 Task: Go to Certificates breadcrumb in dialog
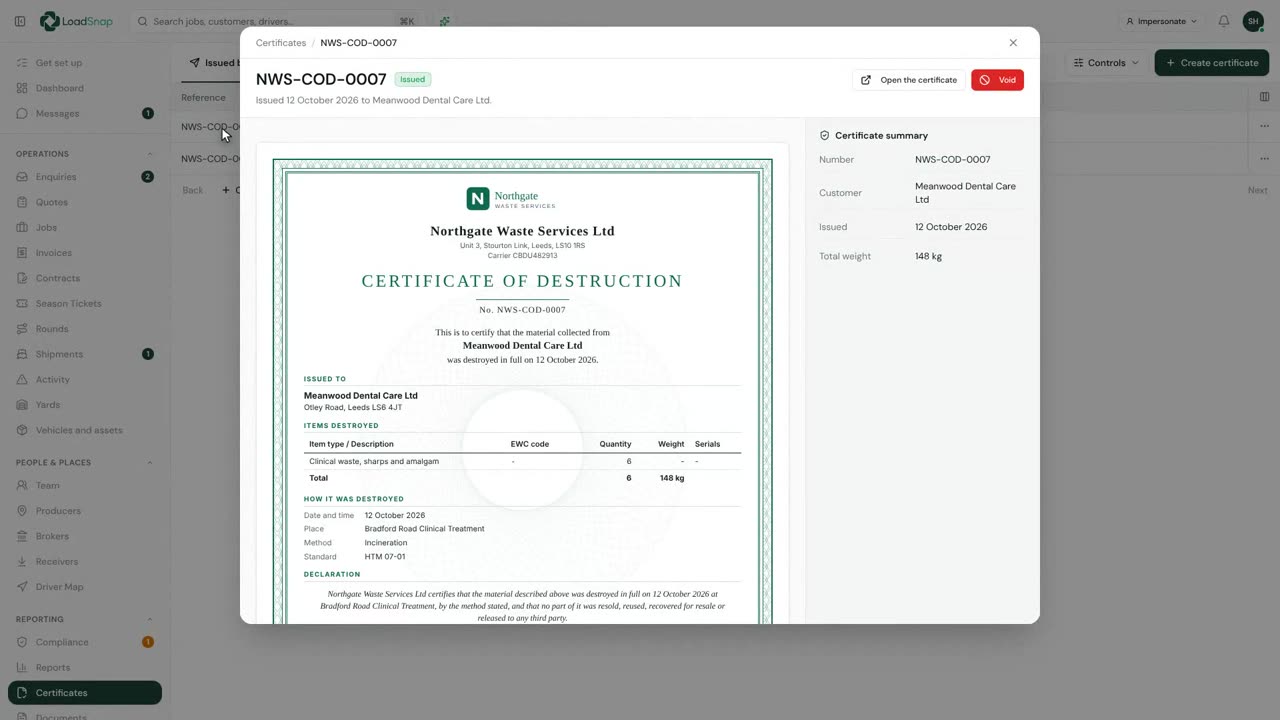click(x=281, y=43)
